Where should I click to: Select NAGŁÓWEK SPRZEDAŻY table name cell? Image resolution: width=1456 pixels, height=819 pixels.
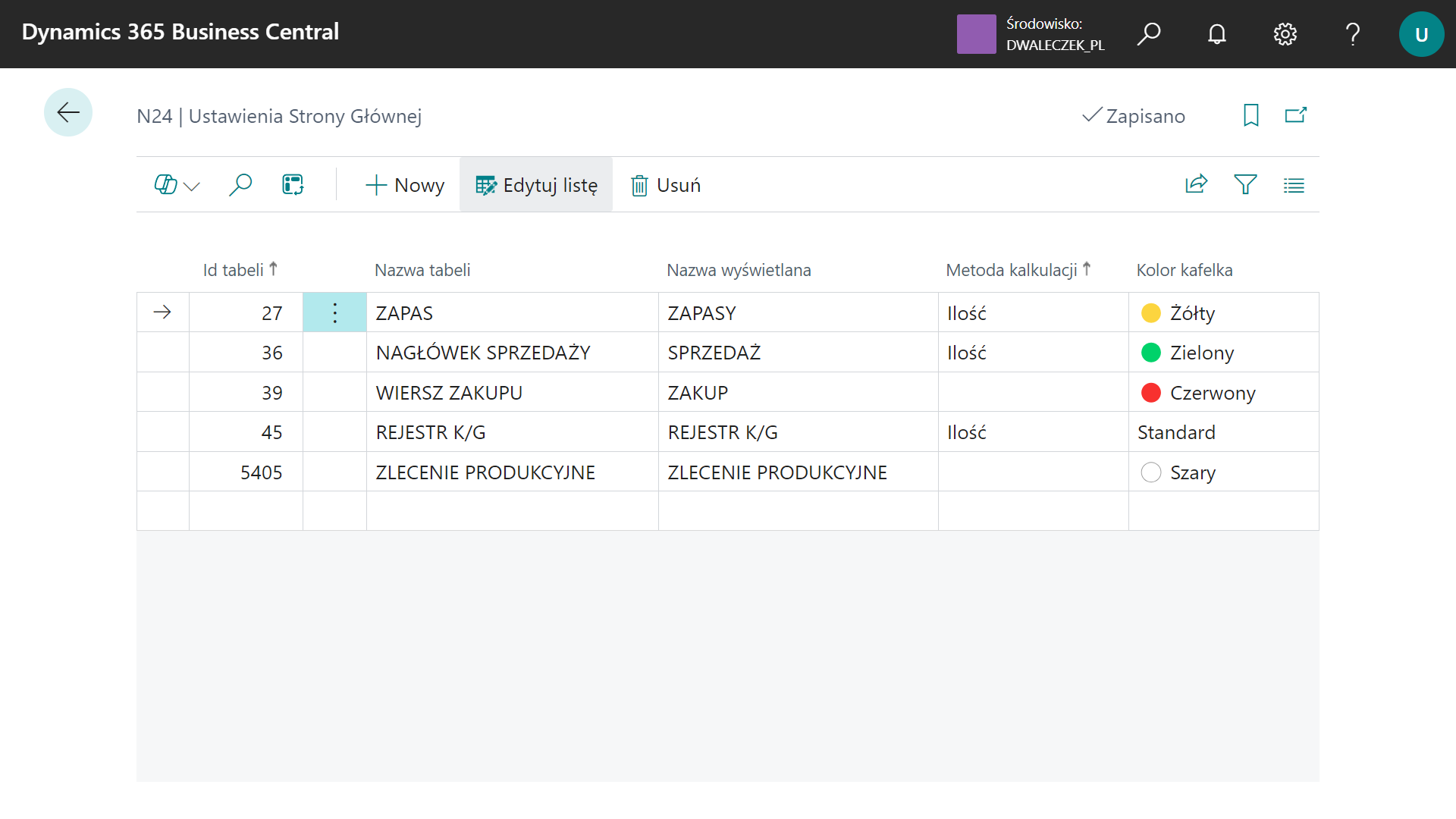pyautogui.click(x=512, y=352)
